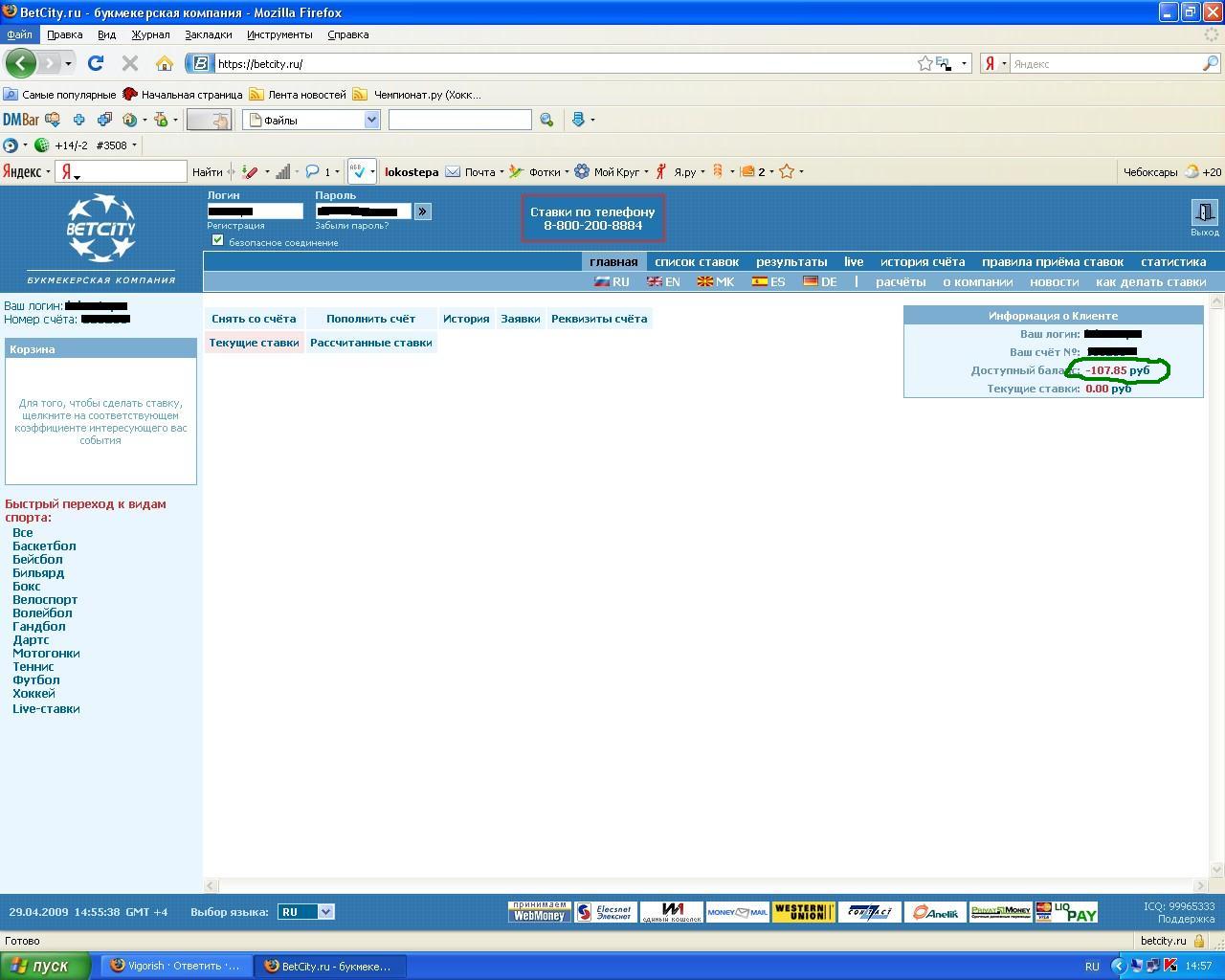This screenshot has height=980, width=1225.
Task: Switch to the Рассчитанные ставки tab
Action: (x=370, y=343)
